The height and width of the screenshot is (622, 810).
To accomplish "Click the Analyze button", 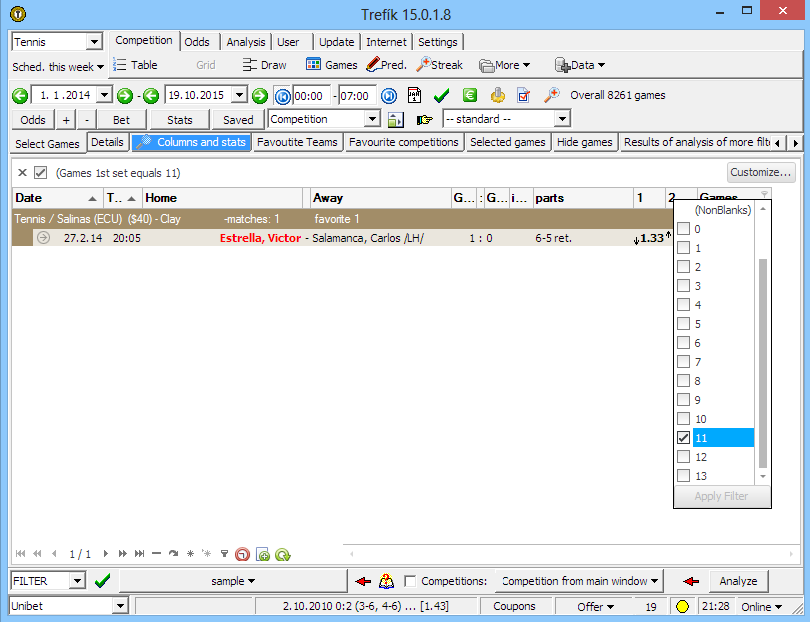I will point(738,581).
